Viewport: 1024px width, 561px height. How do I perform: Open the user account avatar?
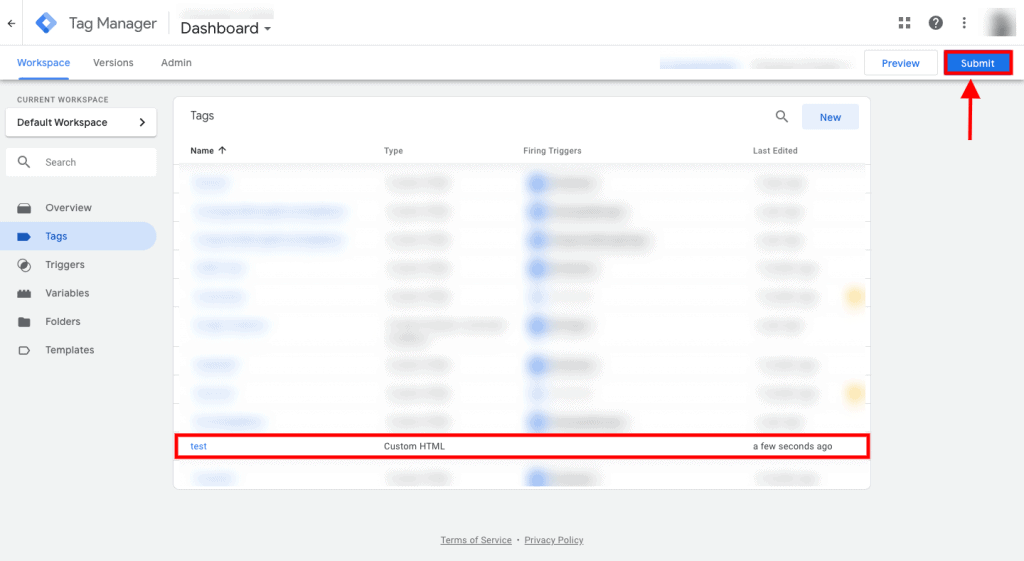pyautogui.click(x=1000, y=23)
